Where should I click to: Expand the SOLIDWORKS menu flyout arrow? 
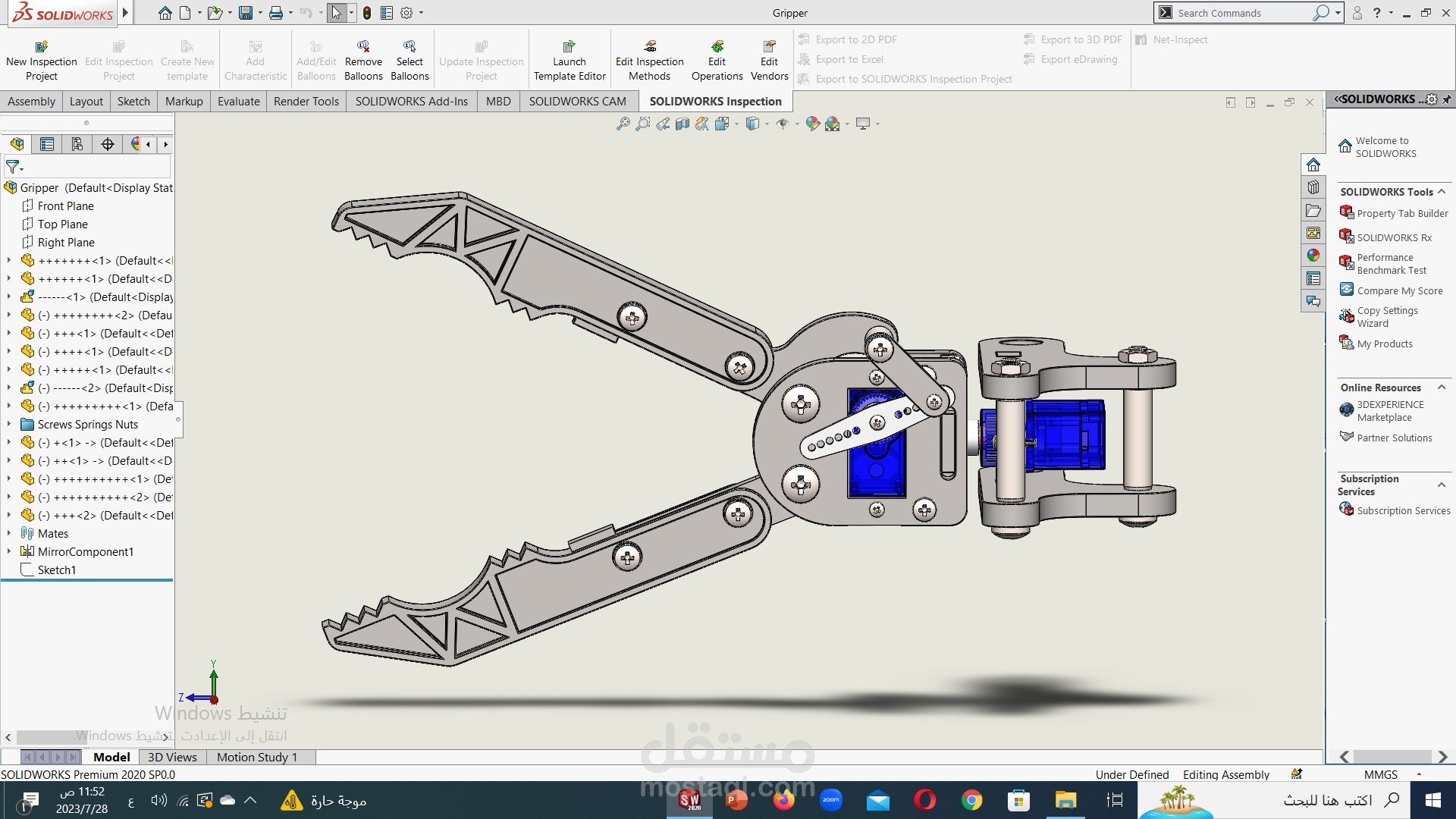tap(126, 13)
